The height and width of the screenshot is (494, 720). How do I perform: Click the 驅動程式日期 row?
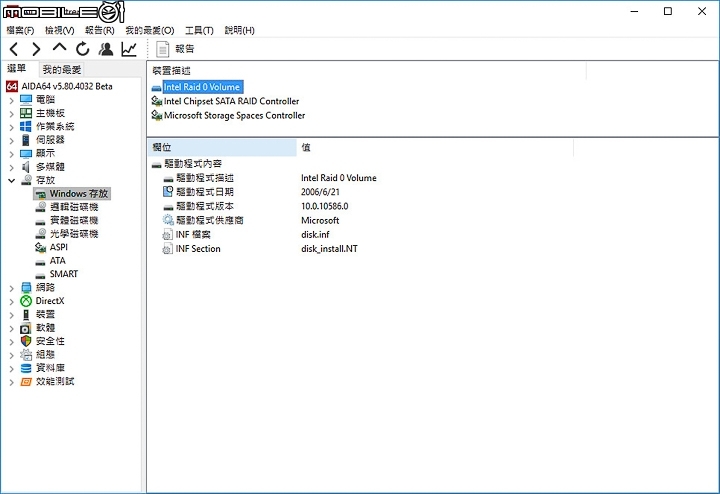pyautogui.click(x=205, y=192)
